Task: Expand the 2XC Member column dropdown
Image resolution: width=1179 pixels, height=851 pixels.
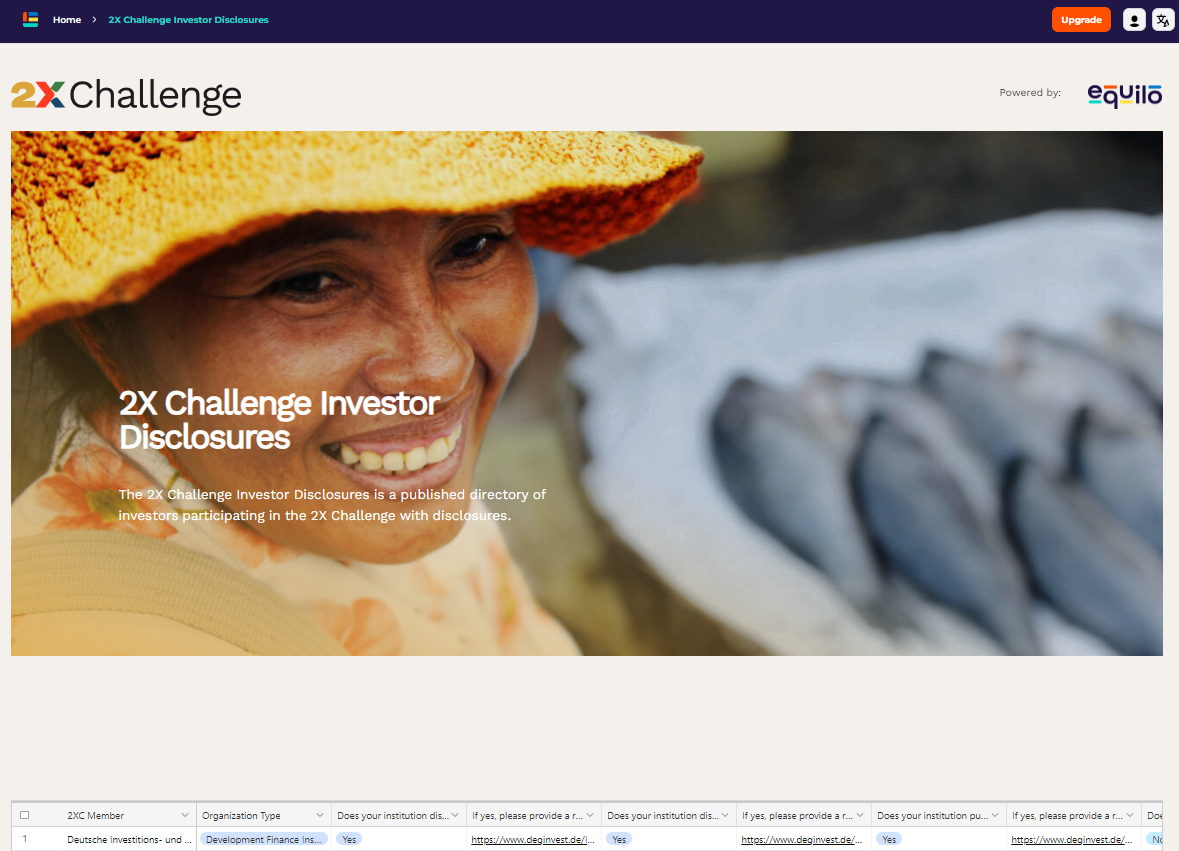Action: (x=185, y=815)
